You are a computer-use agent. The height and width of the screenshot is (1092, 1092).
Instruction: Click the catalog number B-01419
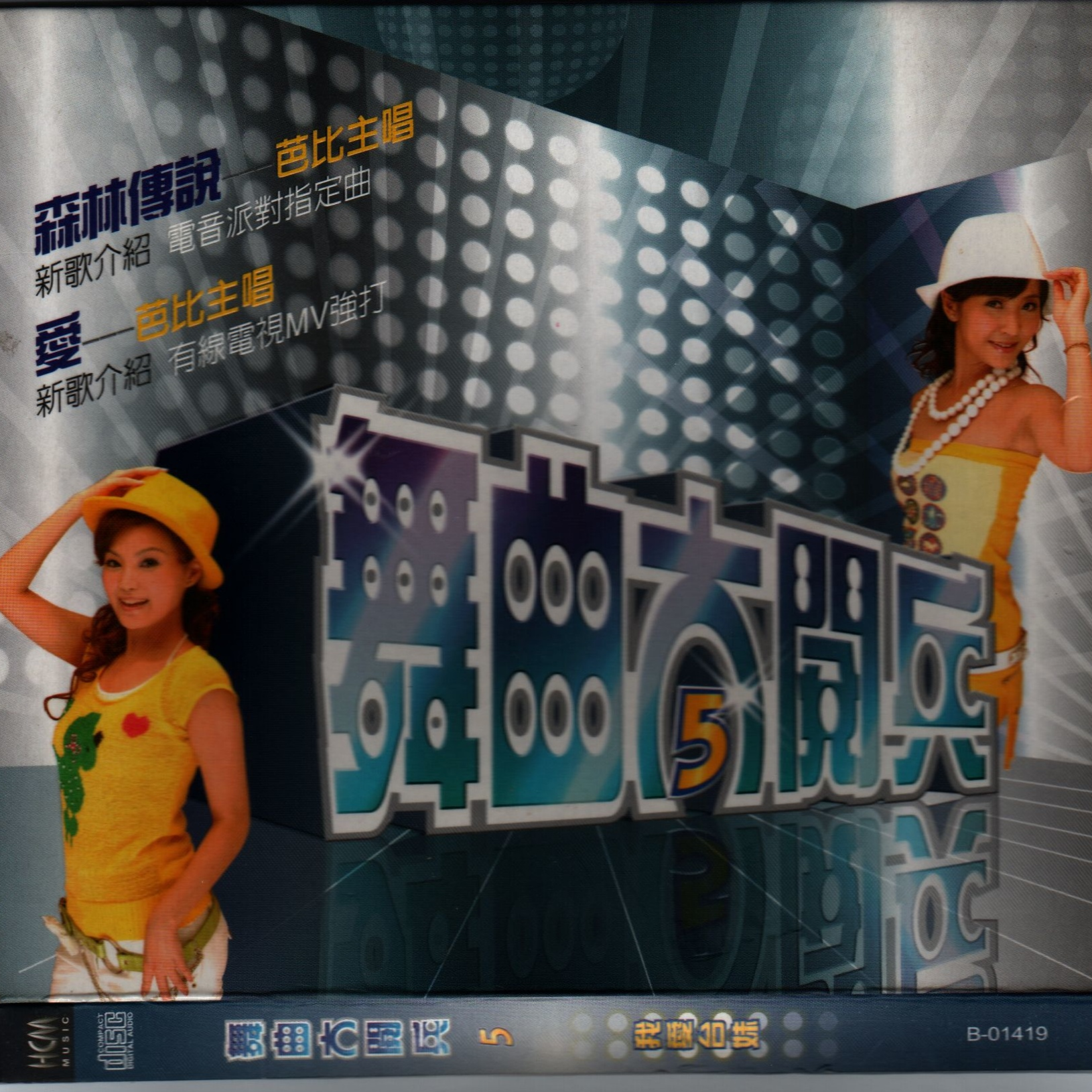click(1007, 1034)
